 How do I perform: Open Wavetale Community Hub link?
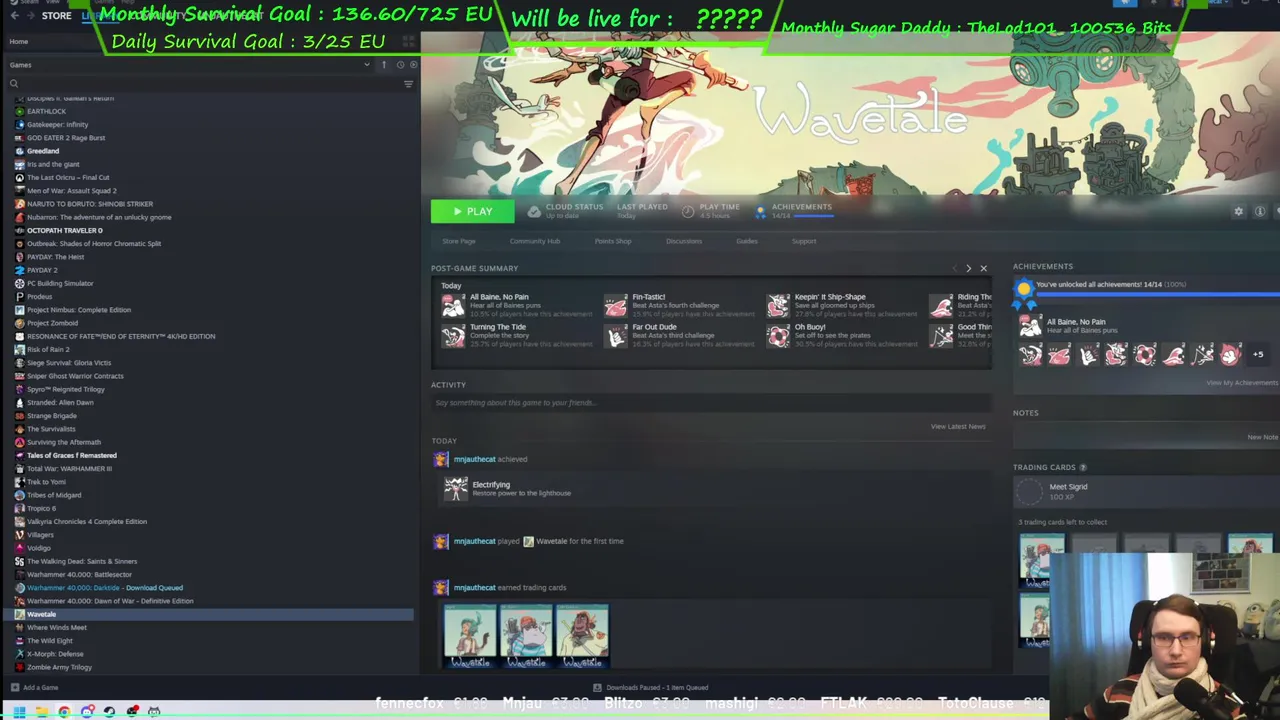click(535, 241)
